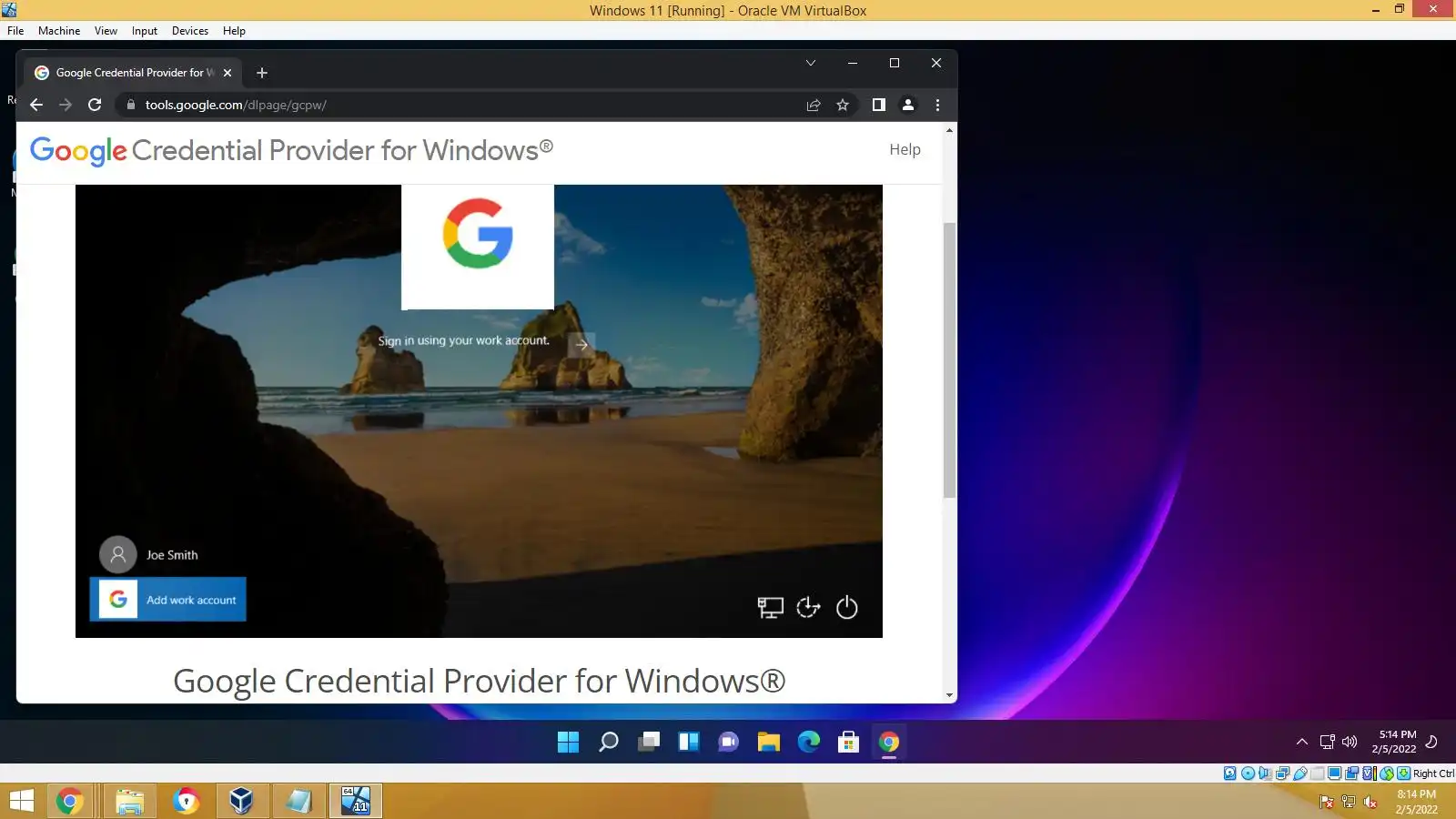1456x819 pixels.
Task: Click the host Action Center flag icon
Action: point(1327,802)
